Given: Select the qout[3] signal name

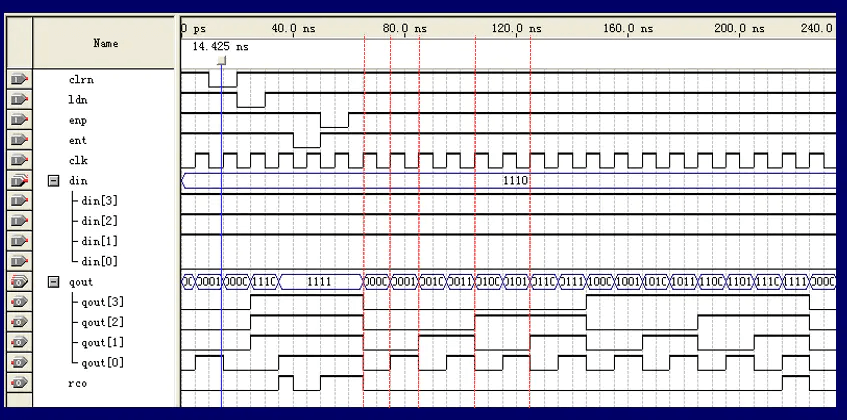Looking at the screenshot, I should [103, 302].
